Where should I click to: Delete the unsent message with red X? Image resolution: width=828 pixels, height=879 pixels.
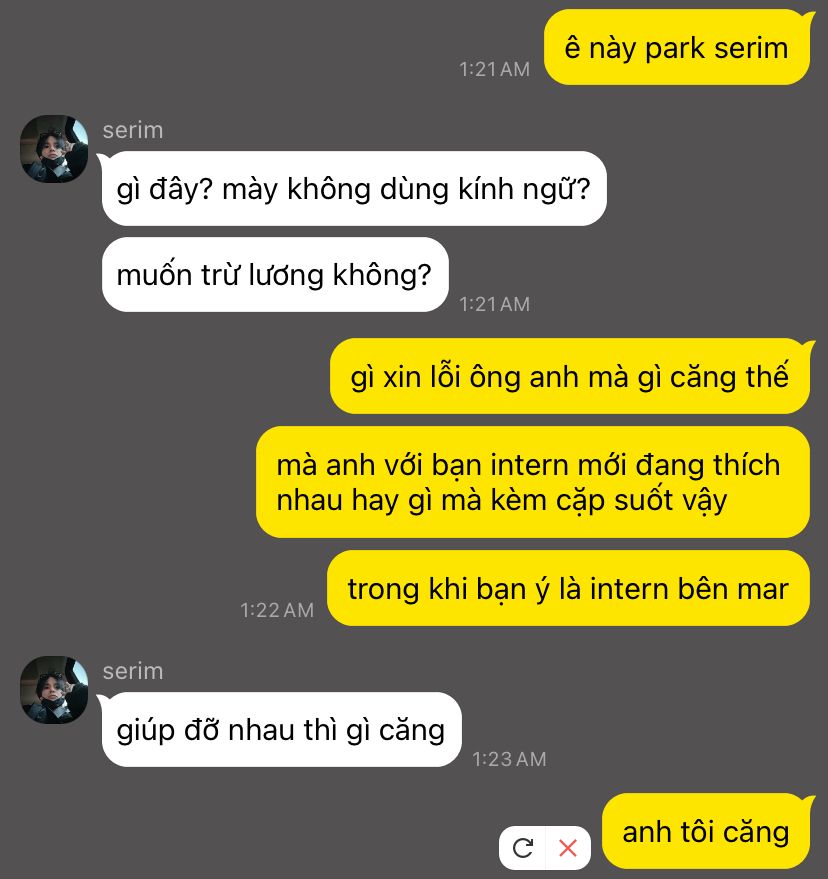[x=568, y=848]
